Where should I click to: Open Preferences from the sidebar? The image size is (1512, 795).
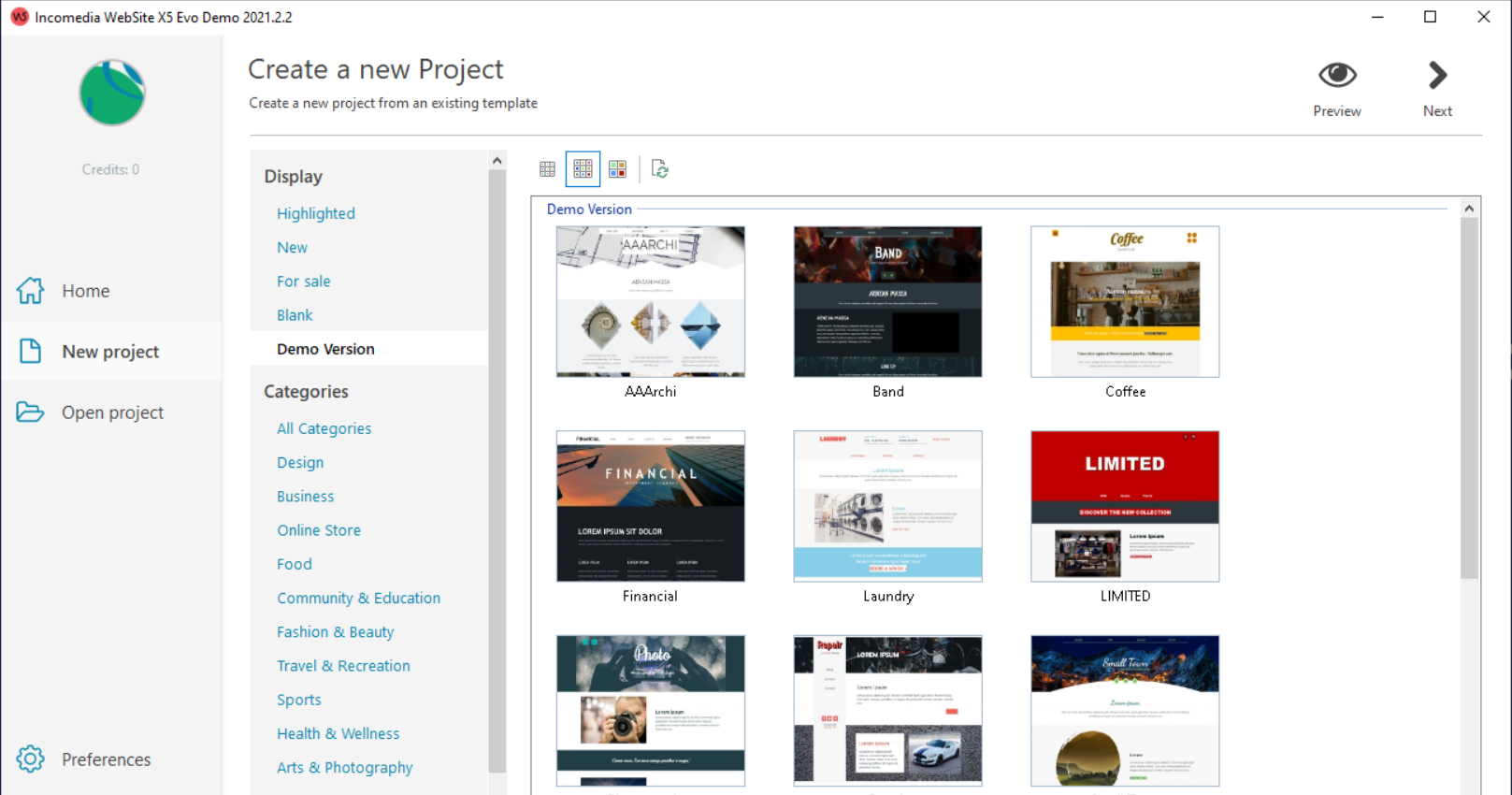(x=106, y=759)
